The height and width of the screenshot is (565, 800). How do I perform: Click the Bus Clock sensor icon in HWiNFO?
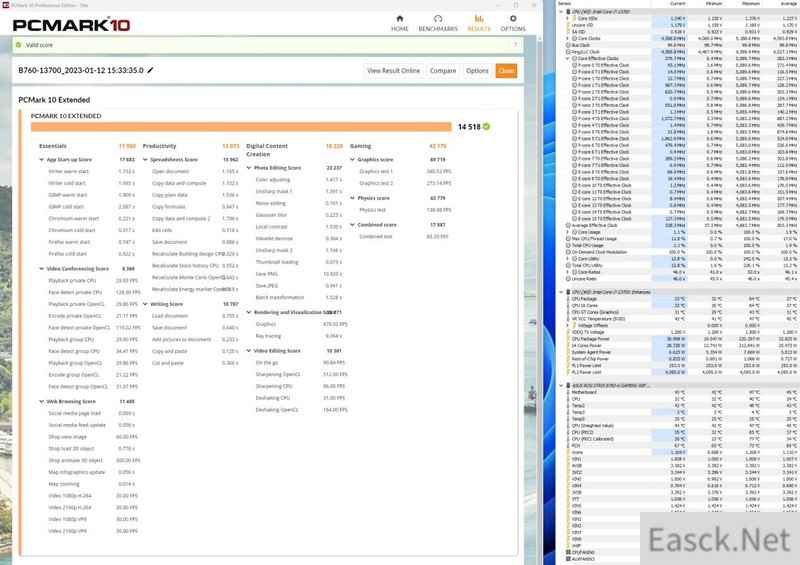point(568,45)
